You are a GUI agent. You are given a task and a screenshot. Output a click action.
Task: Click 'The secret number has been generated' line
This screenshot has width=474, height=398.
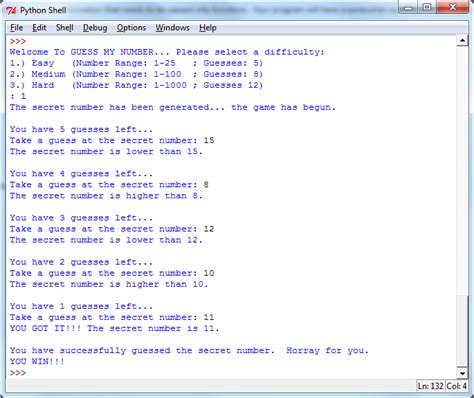pos(172,107)
